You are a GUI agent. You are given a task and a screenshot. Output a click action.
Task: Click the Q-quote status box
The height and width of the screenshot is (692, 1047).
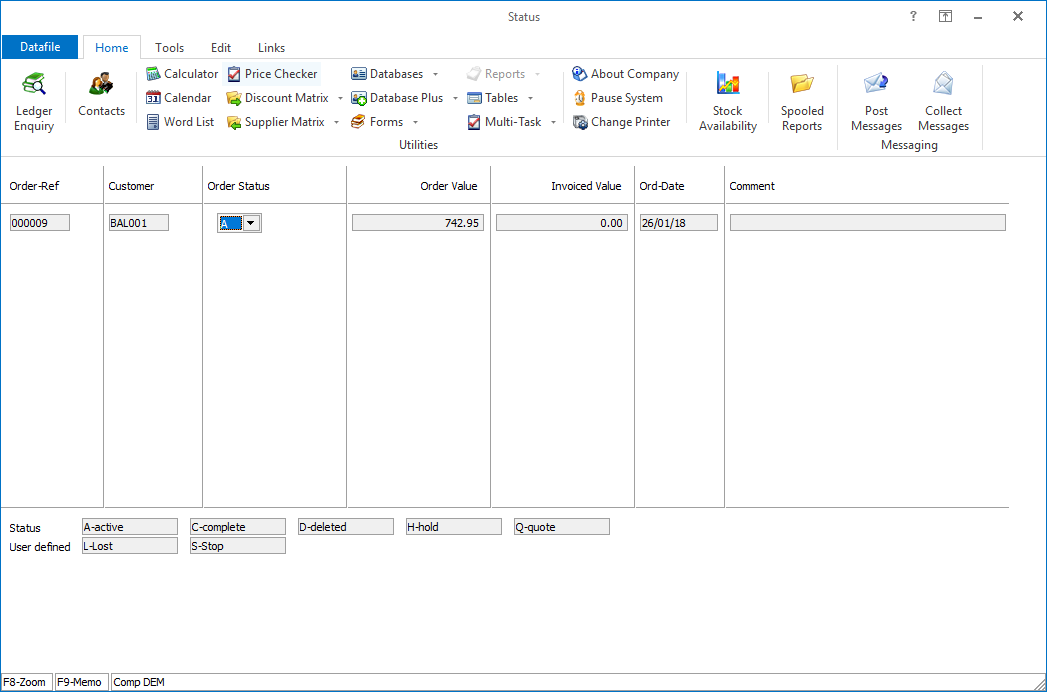pyautogui.click(x=562, y=527)
